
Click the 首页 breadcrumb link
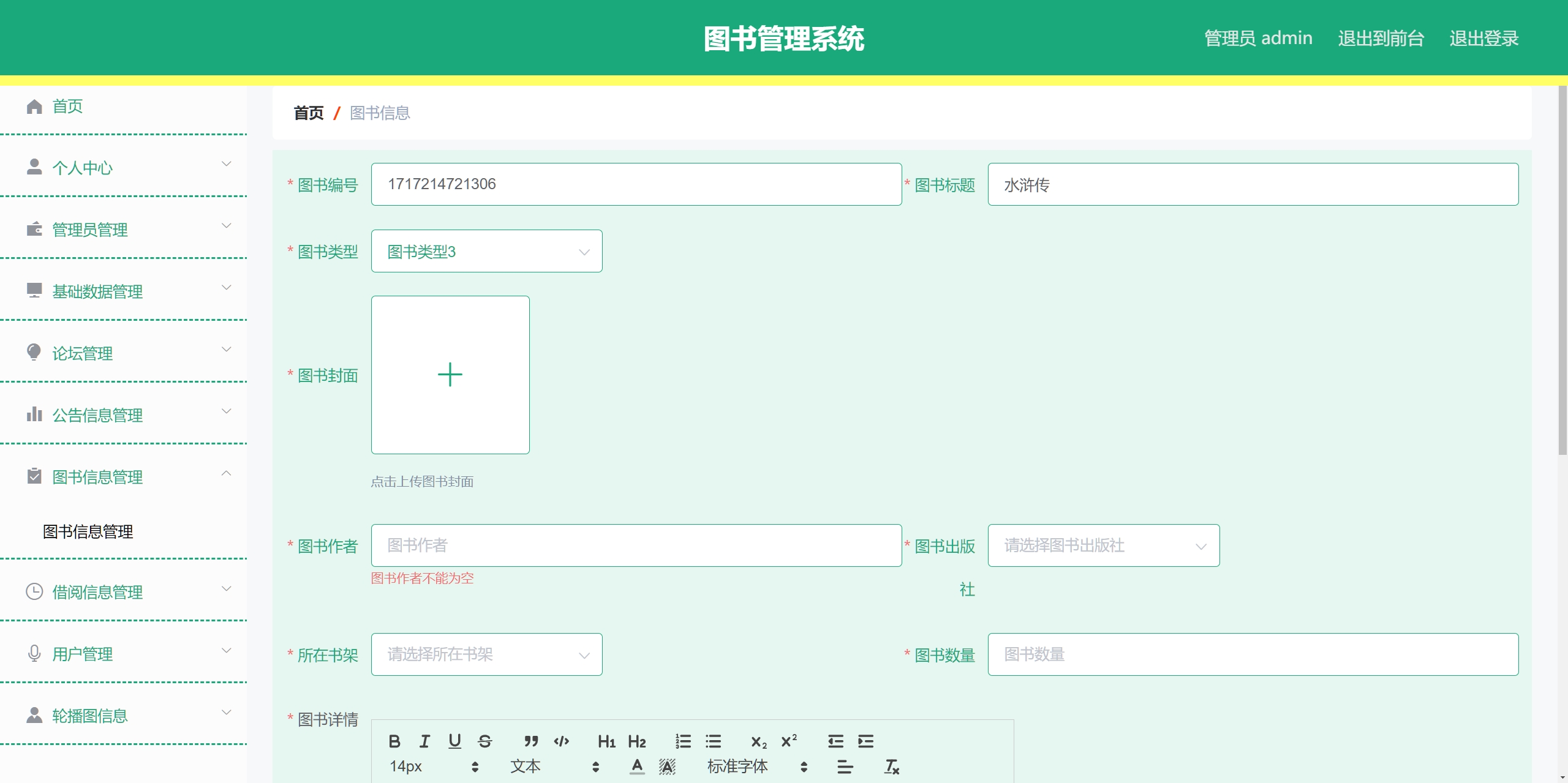(309, 113)
